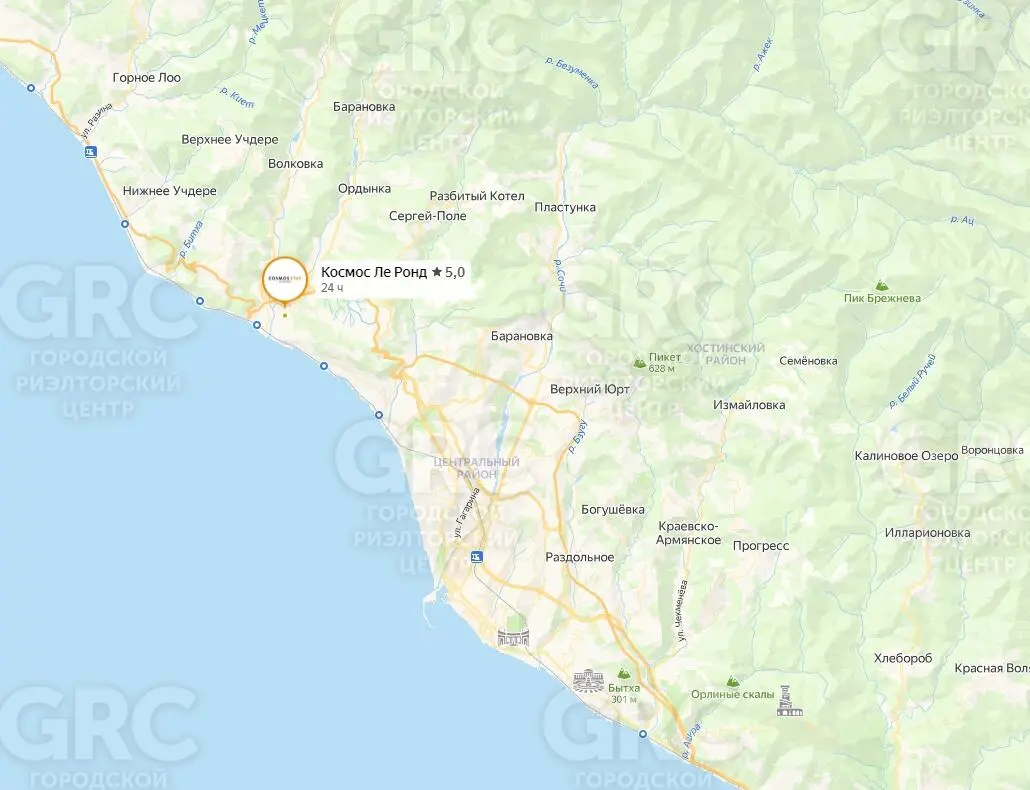Click the Космос Ле Ронд logo pin
This screenshot has height=790, width=1030.
(x=285, y=279)
